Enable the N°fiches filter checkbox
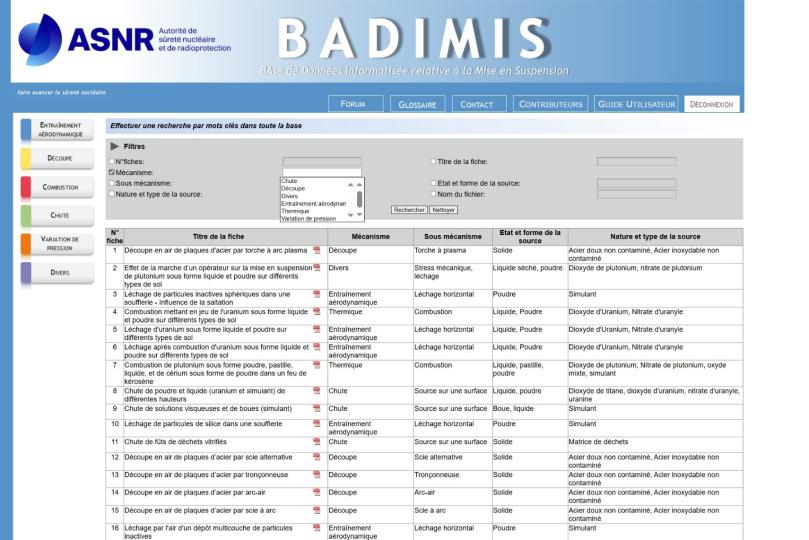809x540 pixels. point(111,161)
